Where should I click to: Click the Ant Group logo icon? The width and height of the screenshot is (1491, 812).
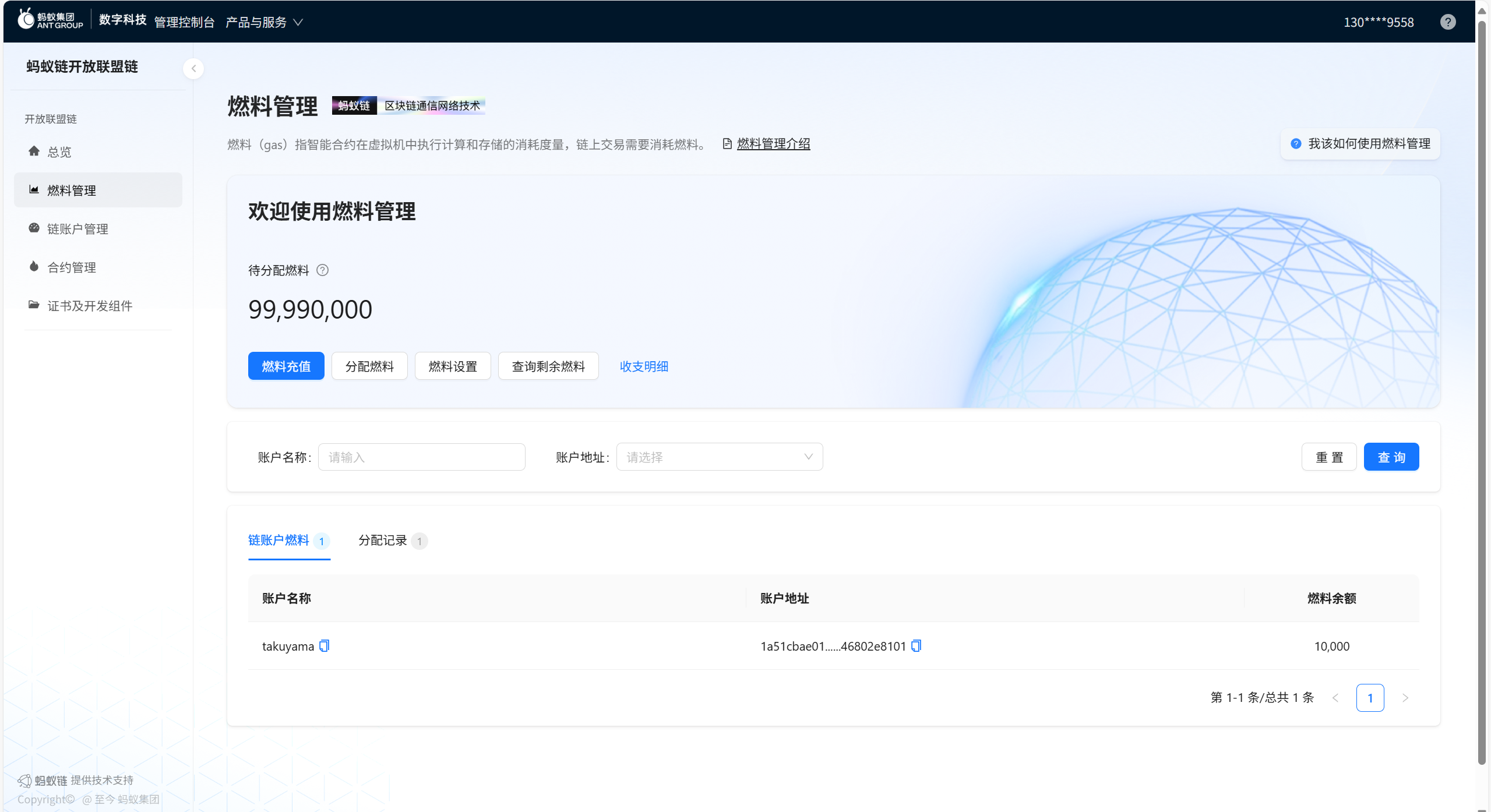(26, 19)
